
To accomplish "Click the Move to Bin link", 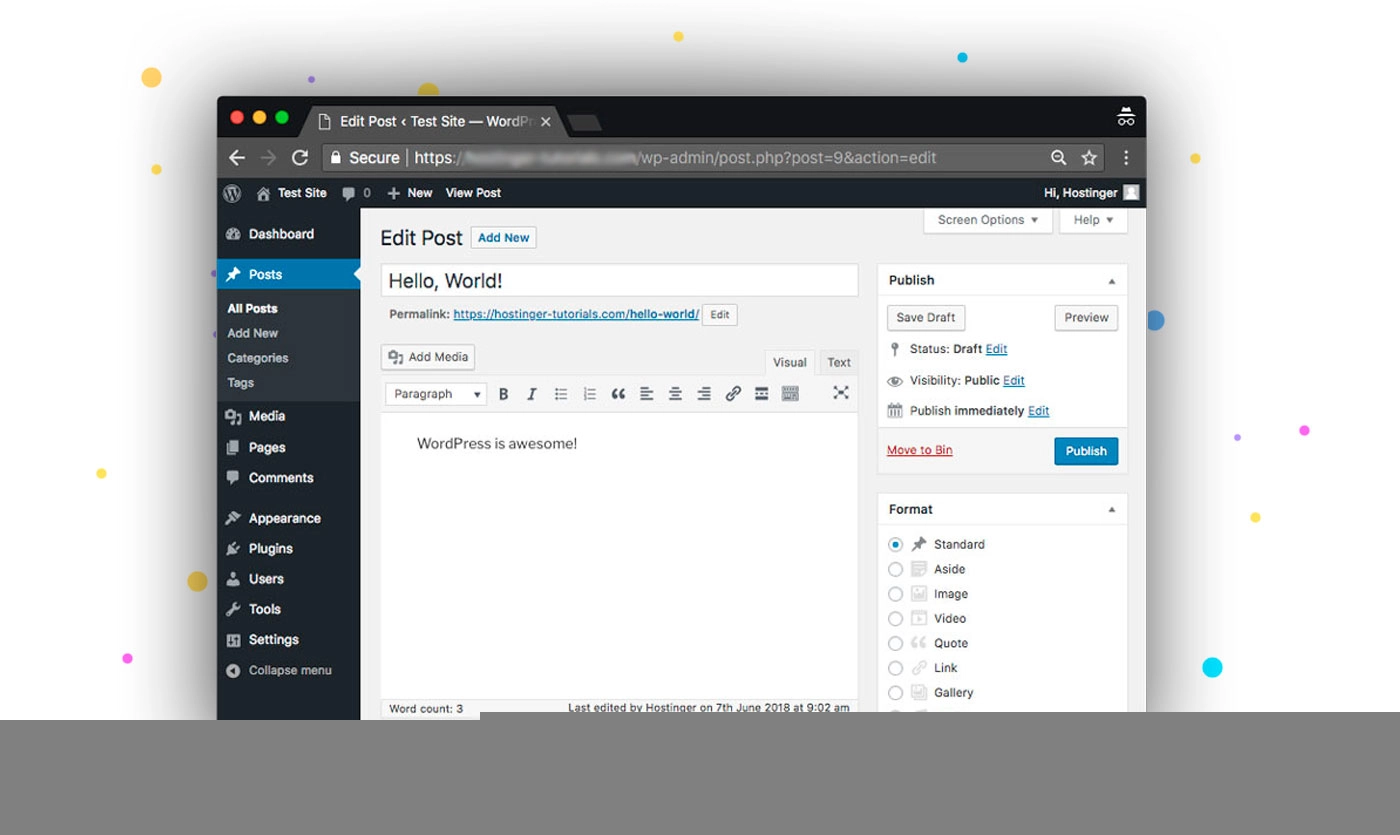I will 919,450.
